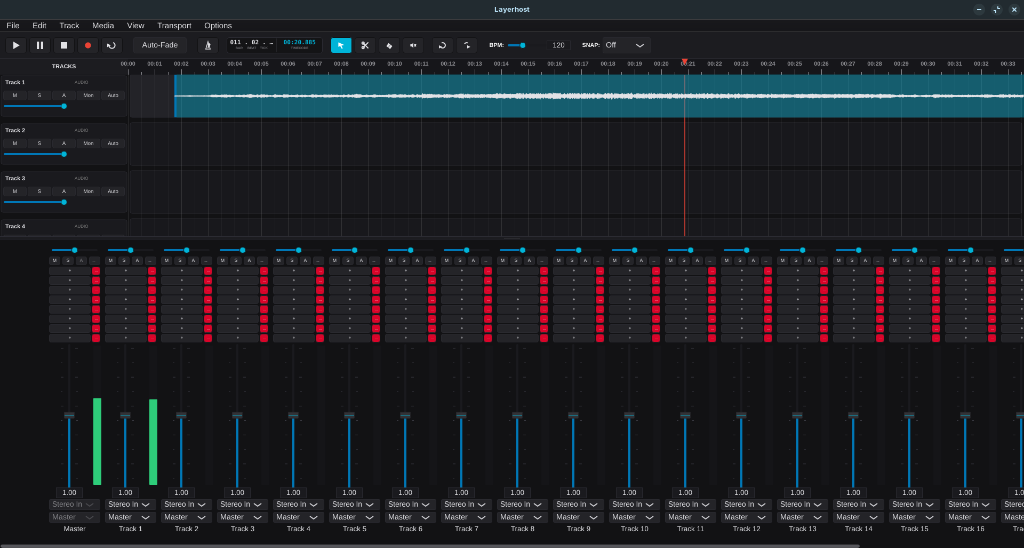Click Mon button on Track 1
Viewport: 1024px width, 548px height.
[88, 95]
